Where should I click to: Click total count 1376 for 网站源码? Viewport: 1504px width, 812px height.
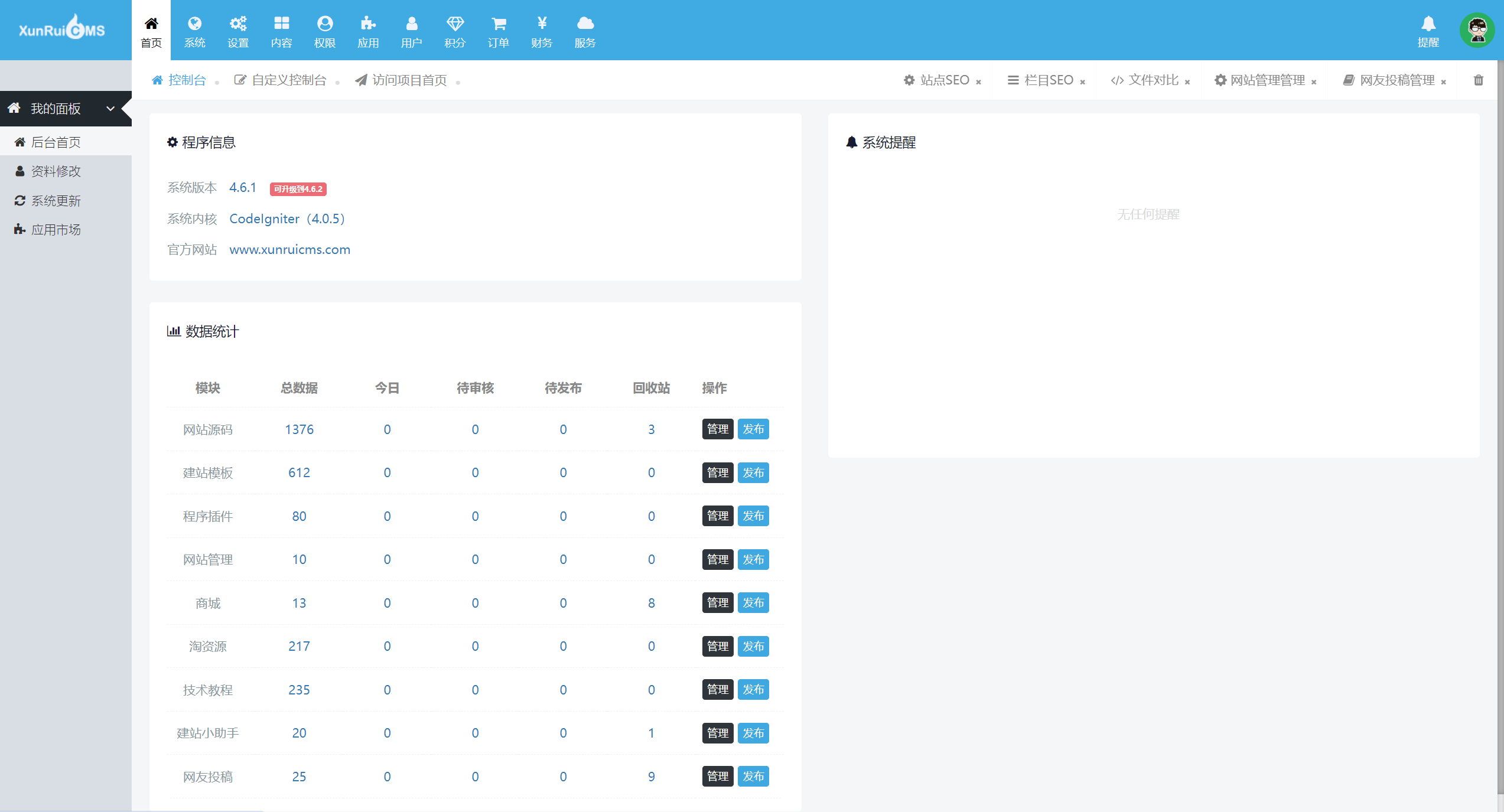point(299,429)
